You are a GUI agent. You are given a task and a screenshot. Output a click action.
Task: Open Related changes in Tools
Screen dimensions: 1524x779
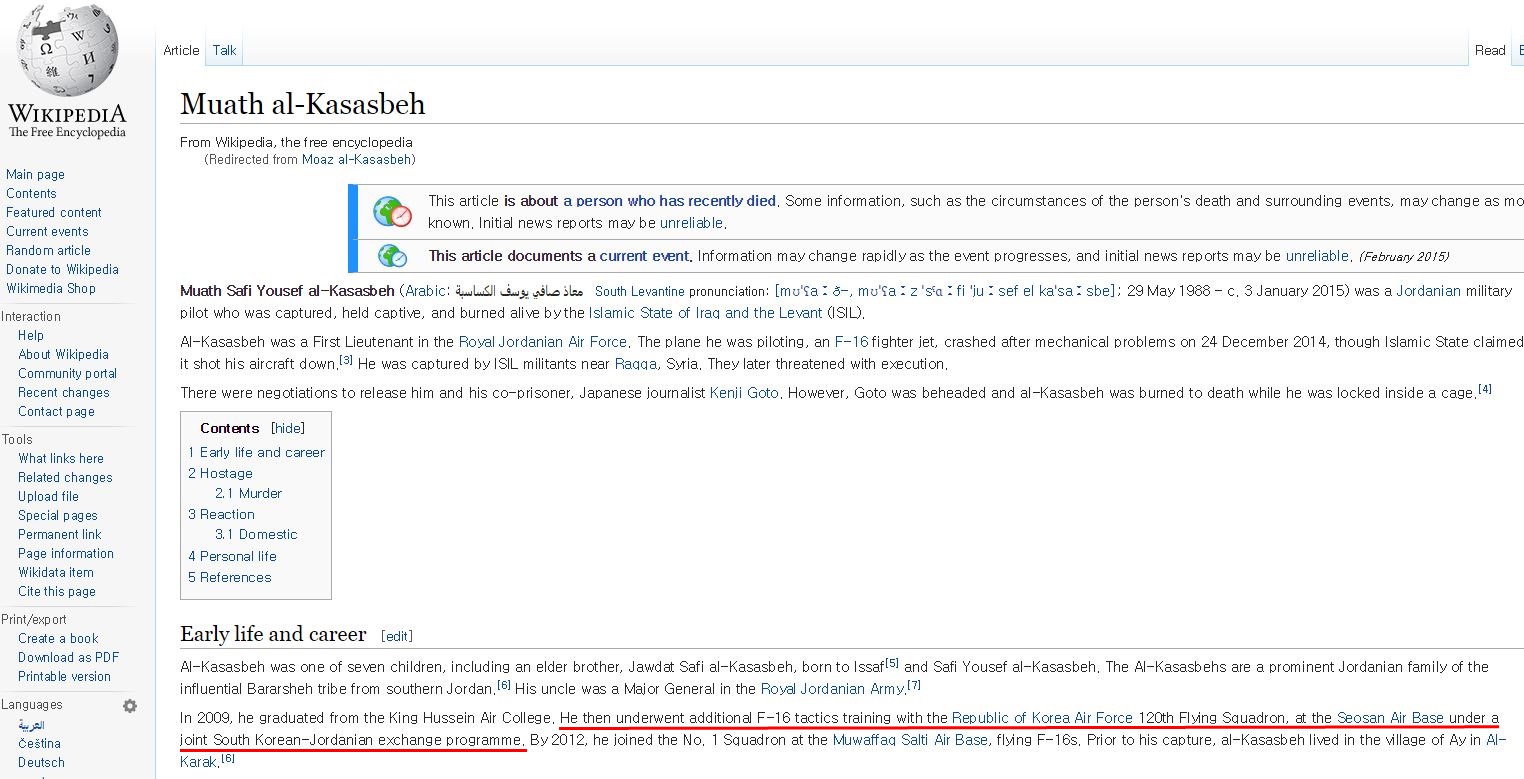tap(65, 477)
